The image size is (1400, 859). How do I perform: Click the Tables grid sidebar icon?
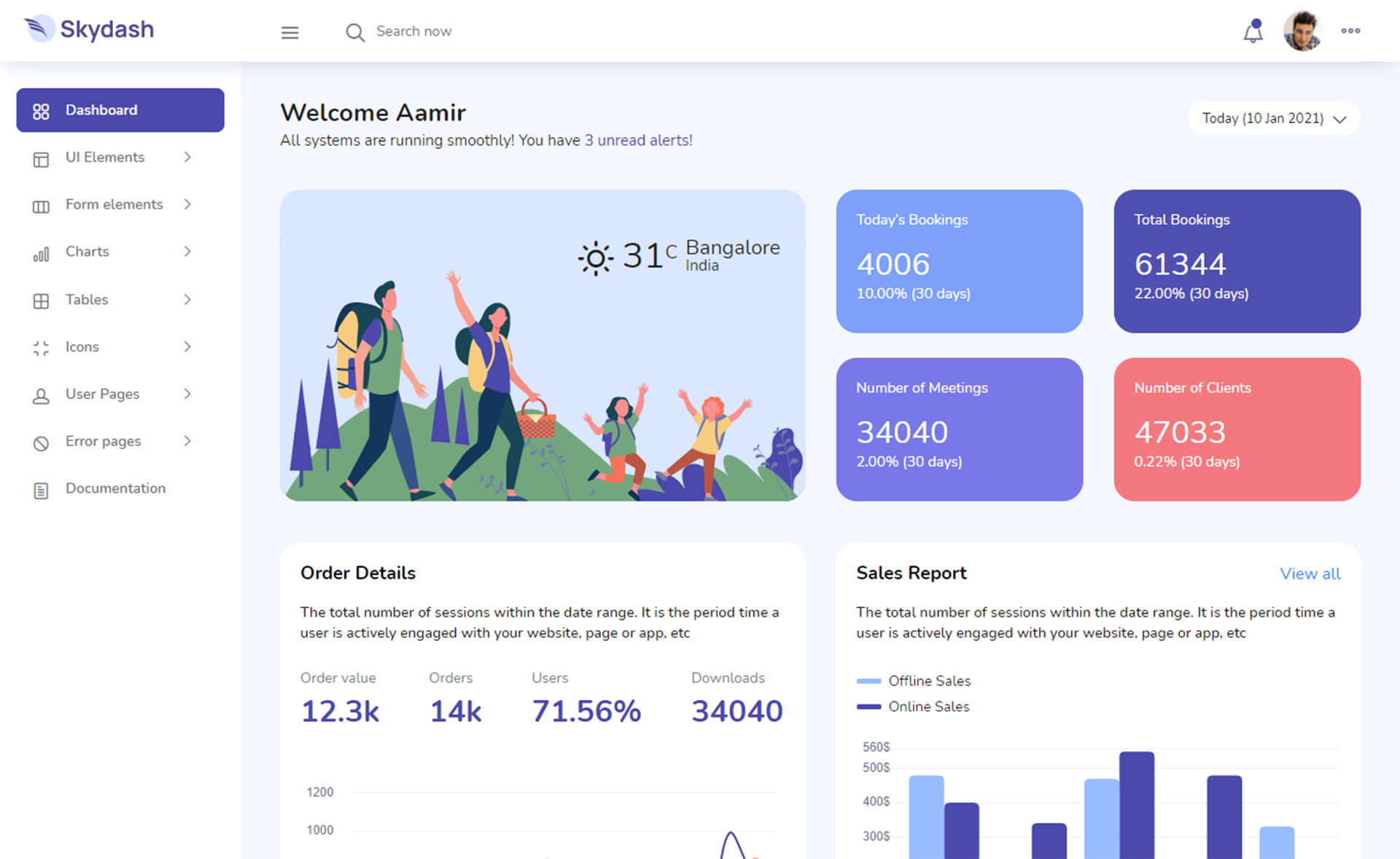pyautogui.click(x=41, y=300)
